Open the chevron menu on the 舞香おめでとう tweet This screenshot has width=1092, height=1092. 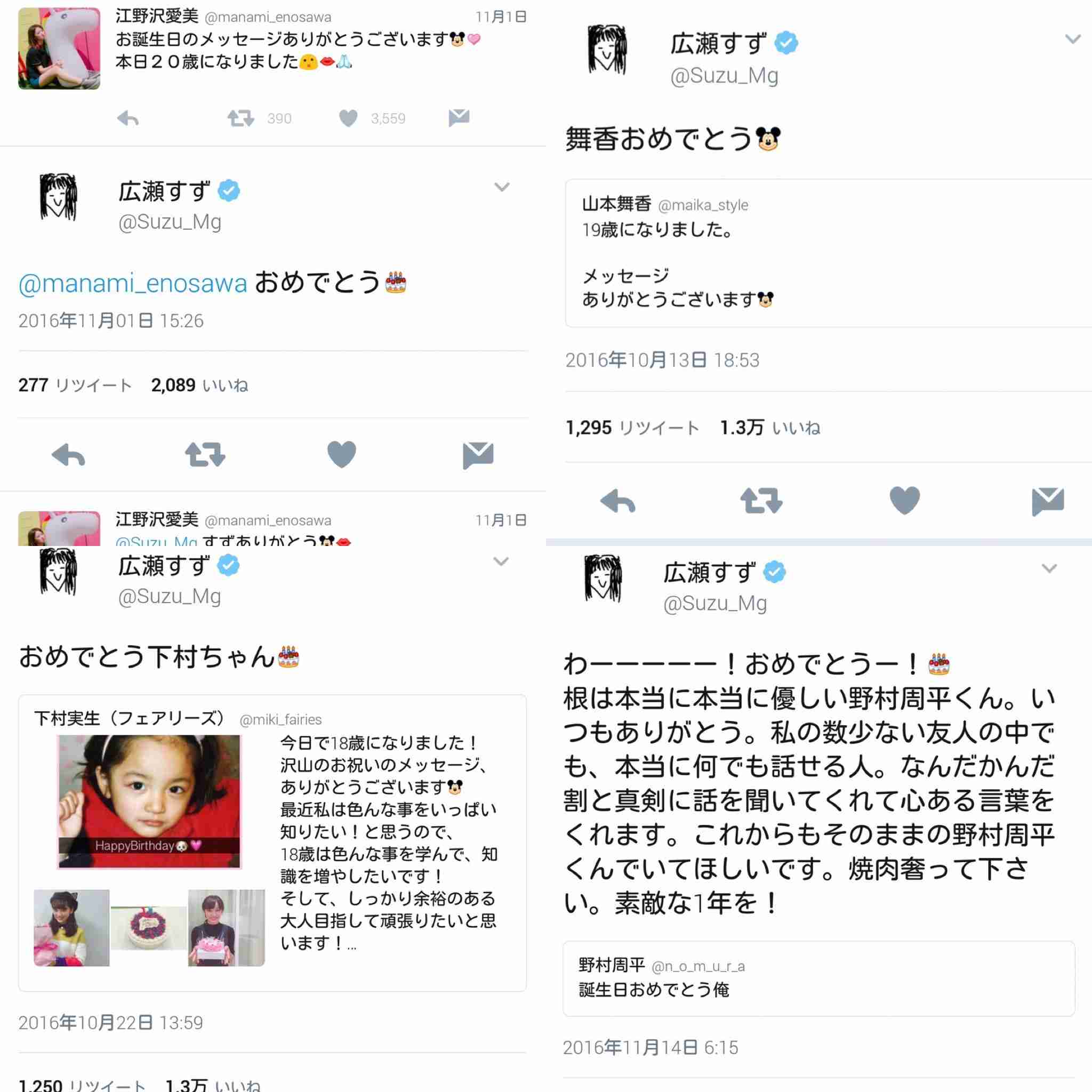pyautogui.click(x=1073, y=39)
